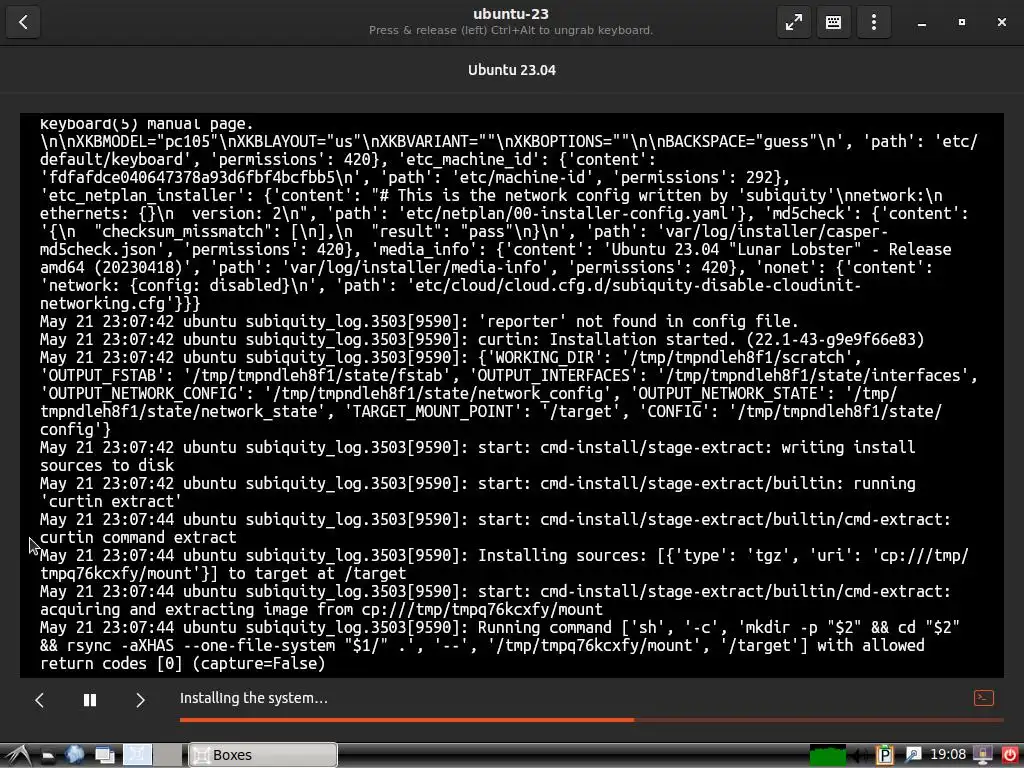
Task: Pause the installer slideshow
Action: pos(90,700)
